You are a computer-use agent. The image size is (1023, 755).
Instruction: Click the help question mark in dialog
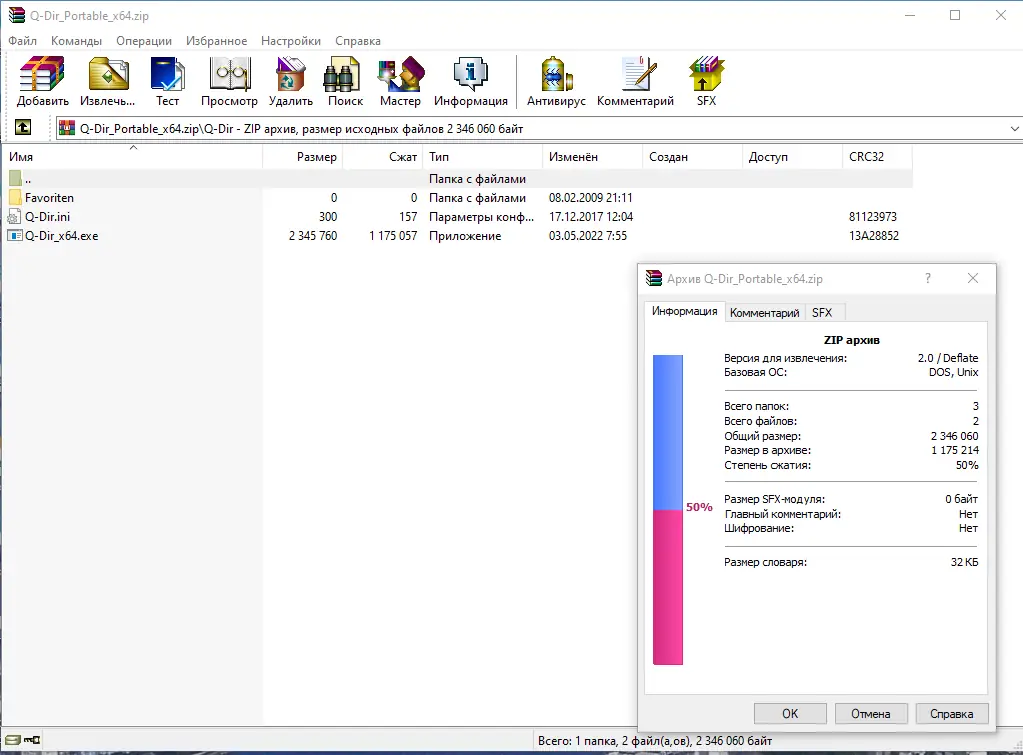pyautogui.click(x=928, y=278)
